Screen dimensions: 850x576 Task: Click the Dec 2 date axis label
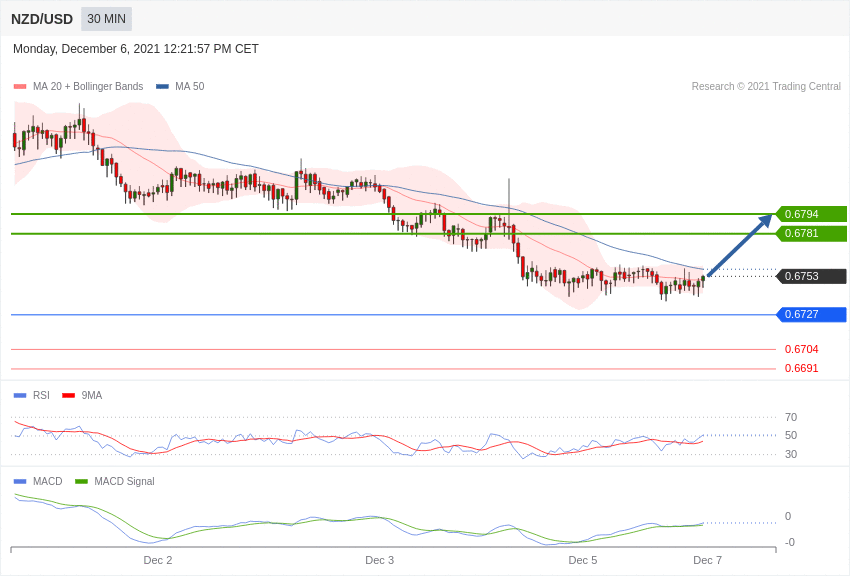coord(158,560)
